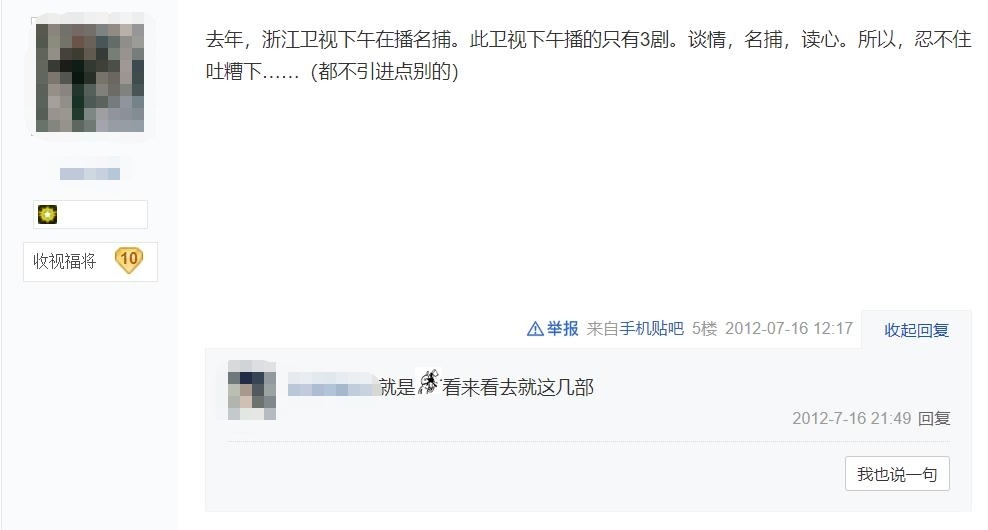Screen dimensions: 988x530
Task: Click the 我也说一句 button
Action: pyautogui.click(x=897, y=474)
